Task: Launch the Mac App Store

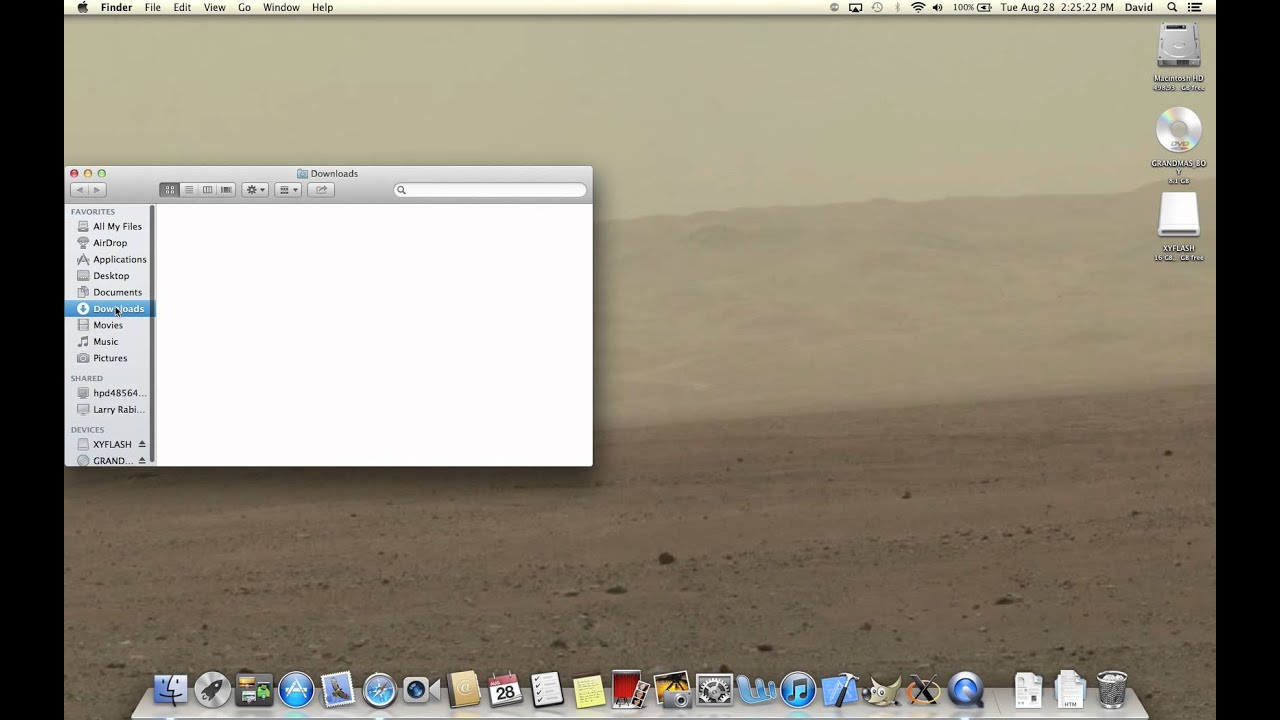Action: coord(296,689)
